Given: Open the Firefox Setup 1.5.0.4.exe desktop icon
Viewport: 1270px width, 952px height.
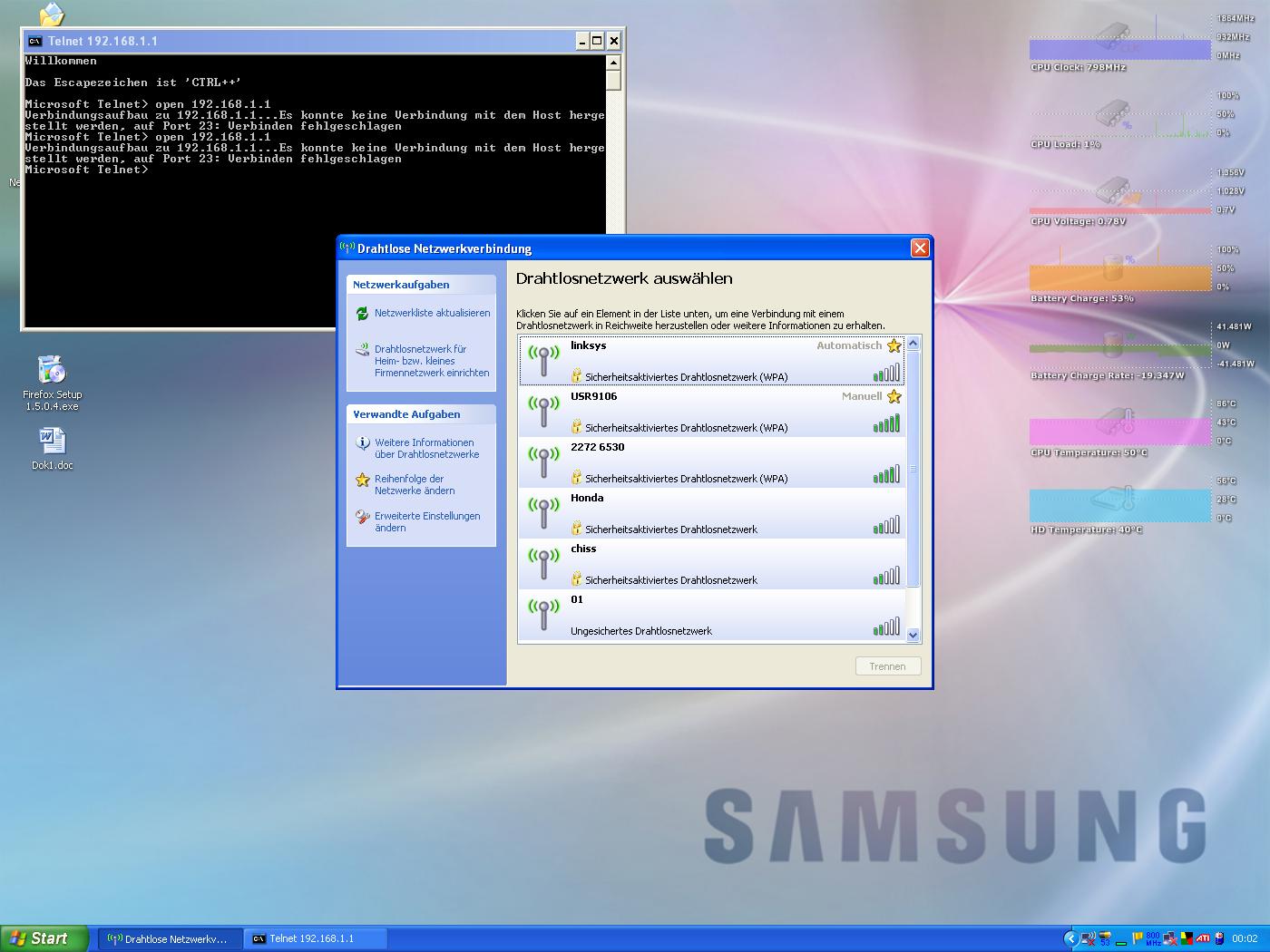Looking at the screenshot, I should coord(52,384).
